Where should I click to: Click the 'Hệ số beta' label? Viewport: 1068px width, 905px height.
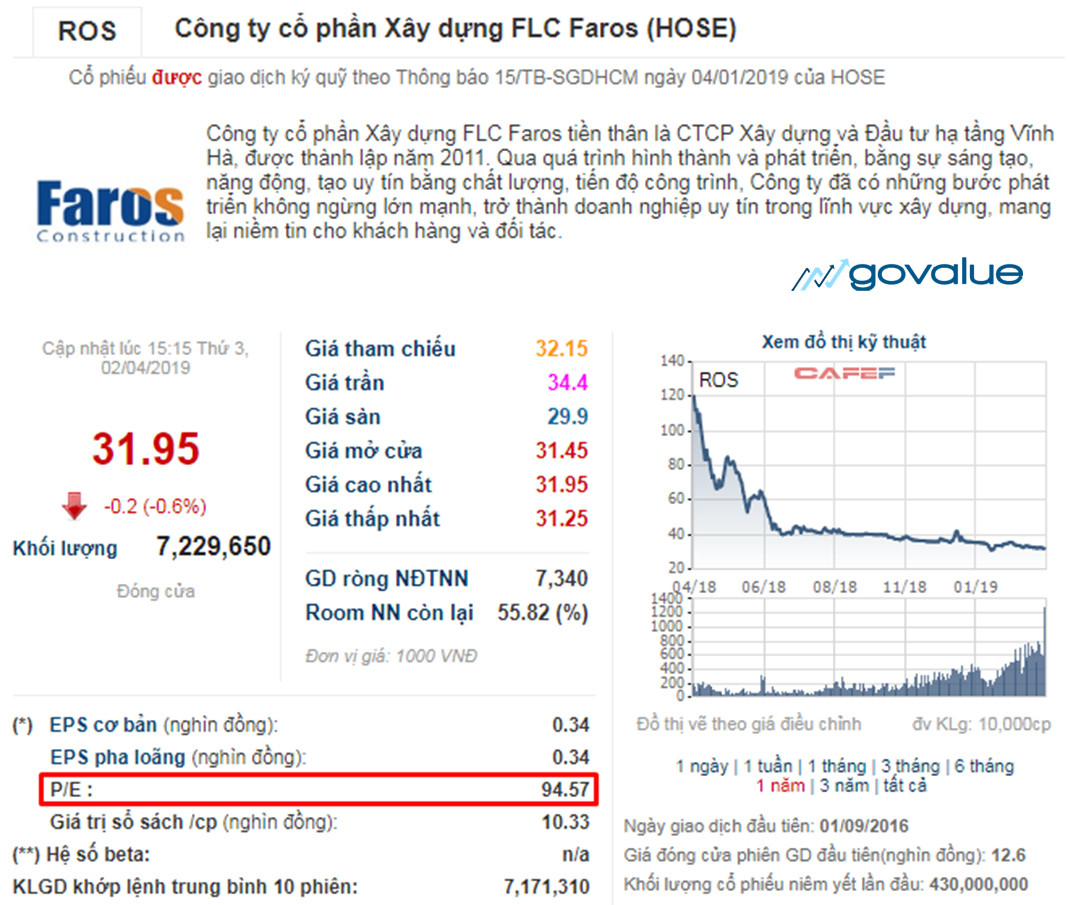click(98, 855)
